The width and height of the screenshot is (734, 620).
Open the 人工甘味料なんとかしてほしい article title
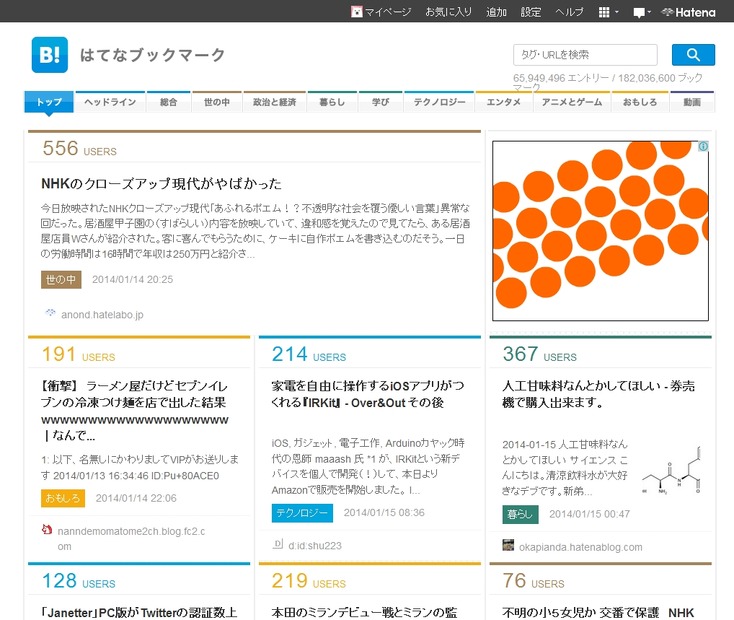(598, 394)
